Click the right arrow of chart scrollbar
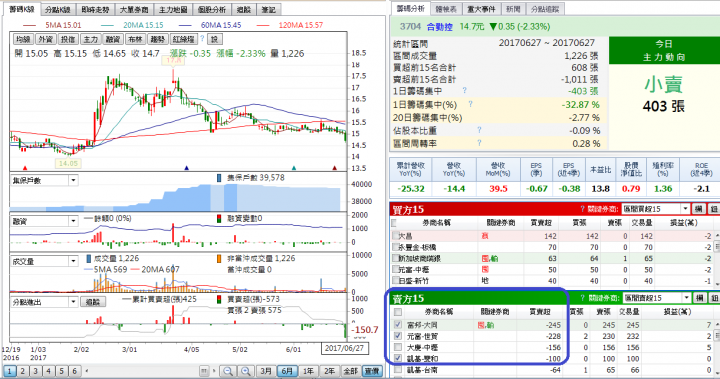Viewport: 720px width, 379px height. (x=215, y=371)
